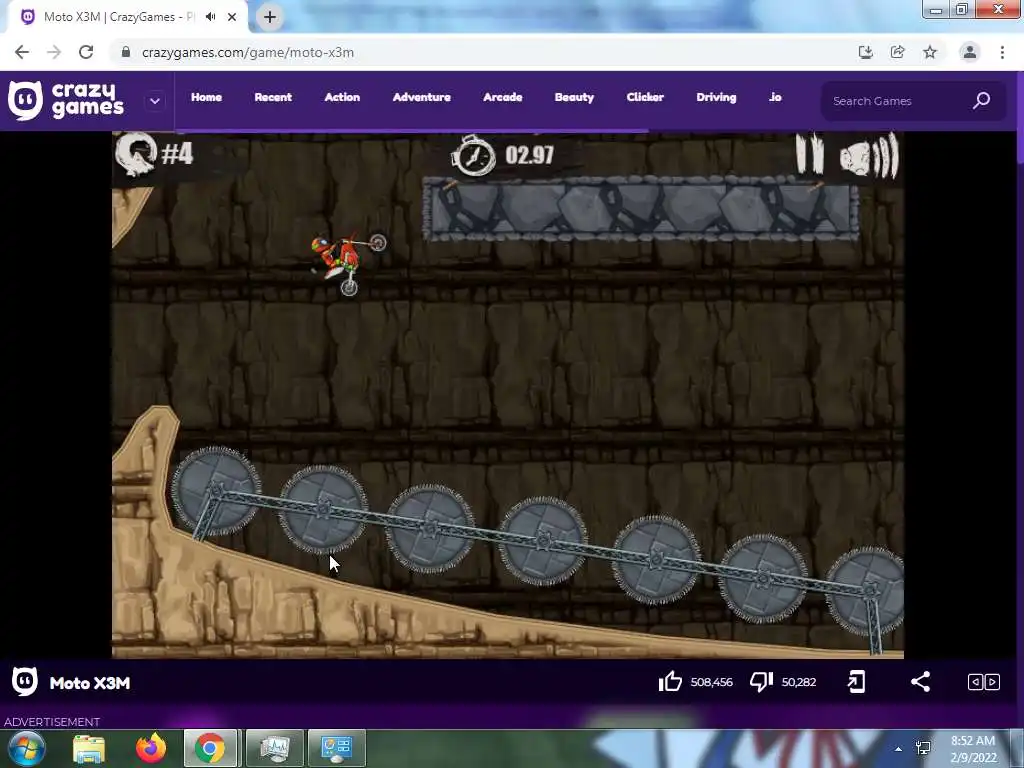Click the share page icon in address bar
1024x768 pixels.
897,52
